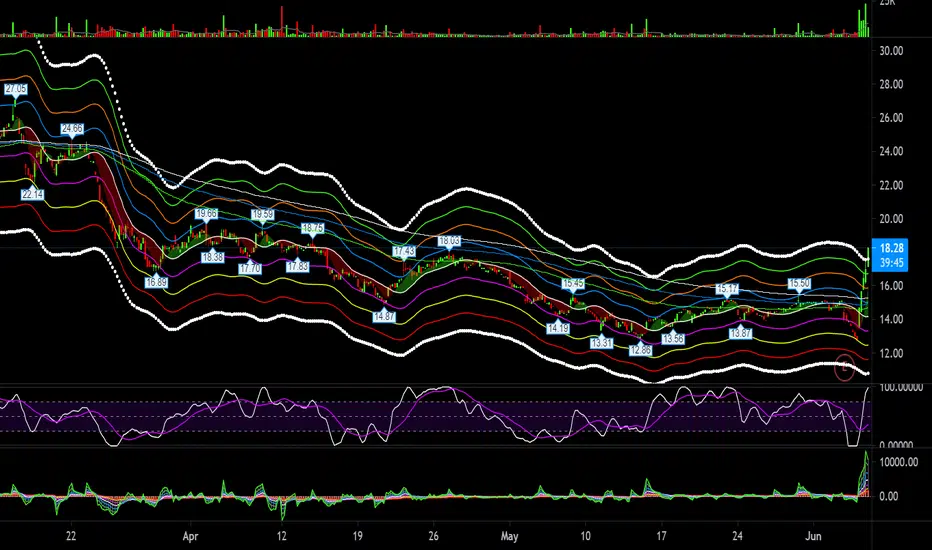
Task: Click the 13.87 pivot low label
Action: (x=741, y=334)
